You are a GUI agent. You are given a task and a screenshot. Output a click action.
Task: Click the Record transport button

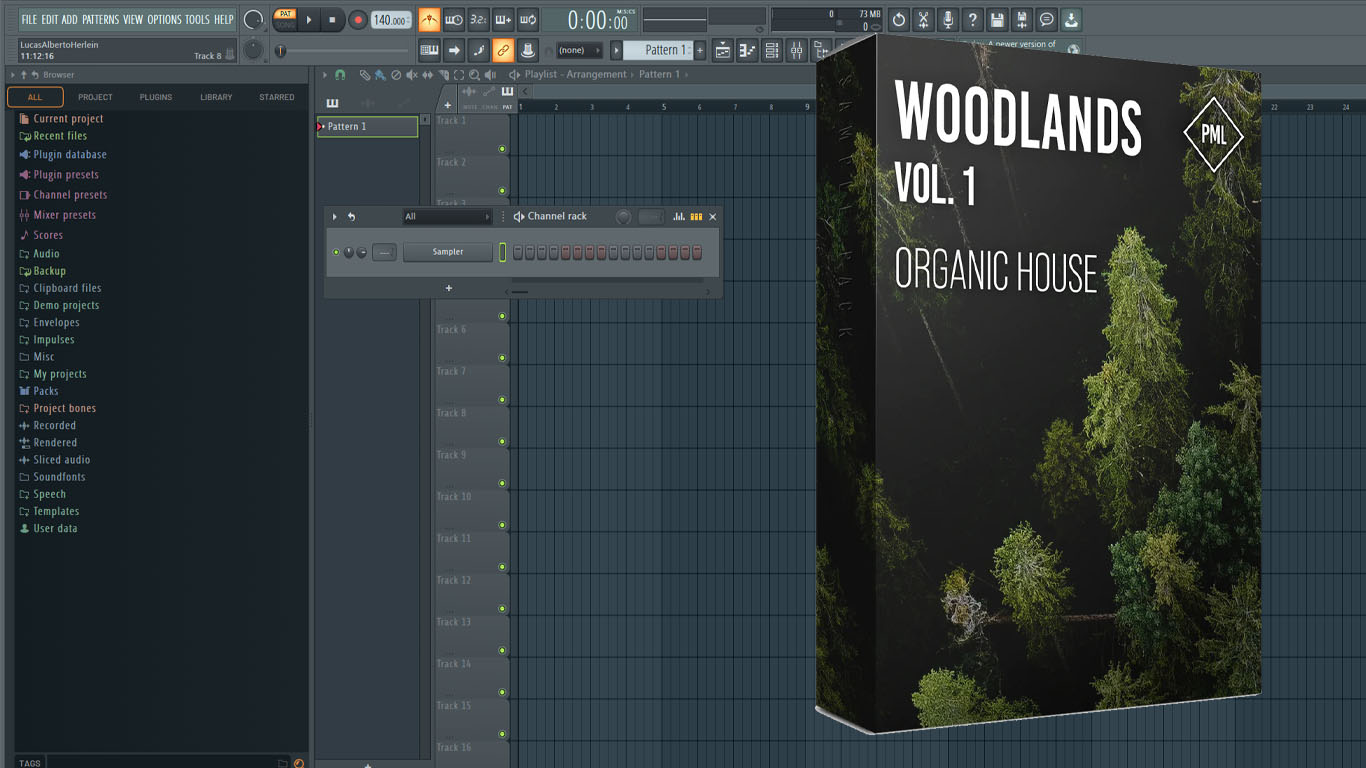tap(358, 20)
